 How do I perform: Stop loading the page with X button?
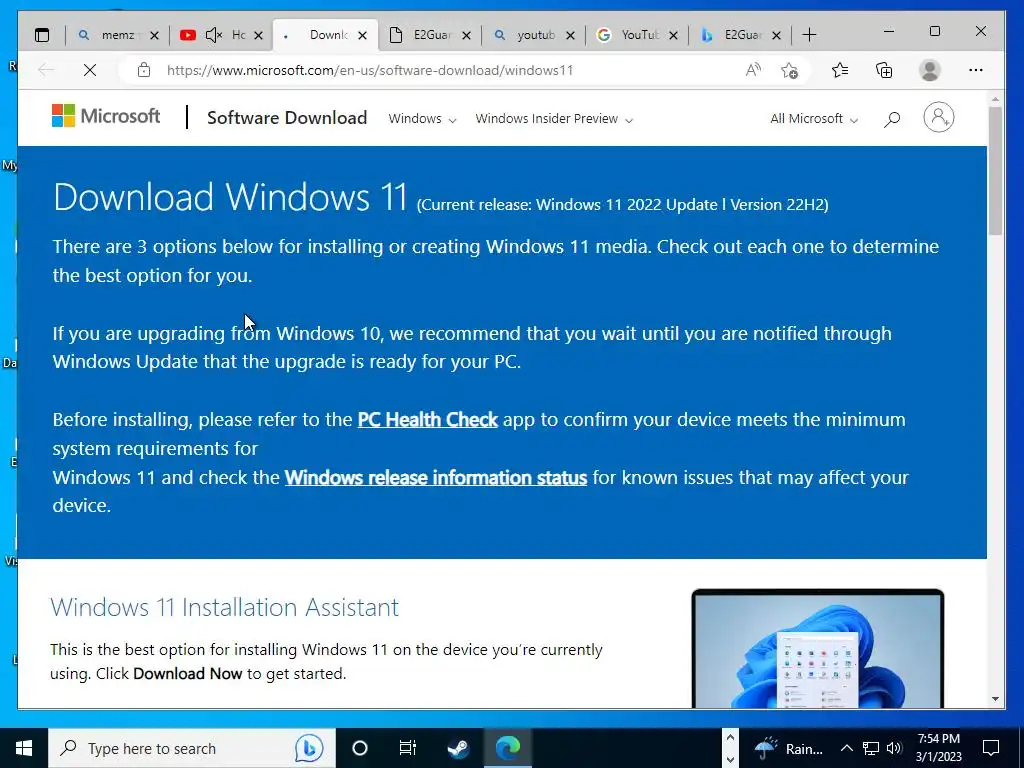tap(90, 70)
